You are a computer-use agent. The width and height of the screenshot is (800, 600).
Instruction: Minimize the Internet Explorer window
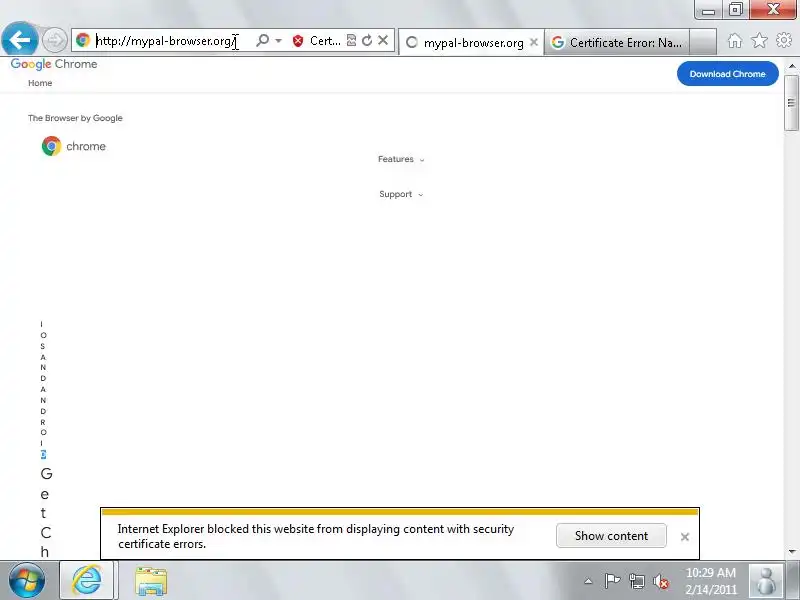(709, 10)
